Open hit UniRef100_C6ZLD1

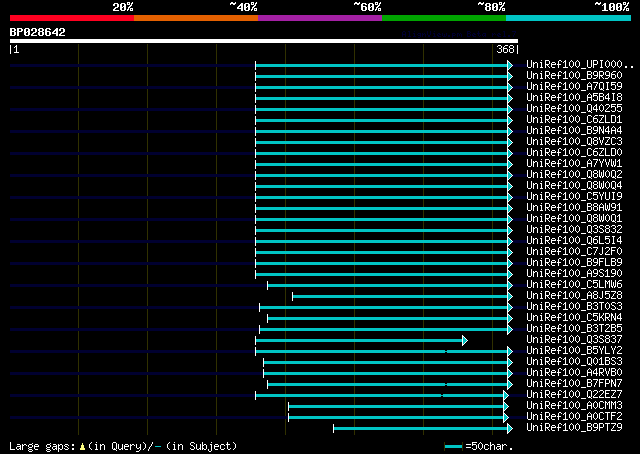coord(574,120)
